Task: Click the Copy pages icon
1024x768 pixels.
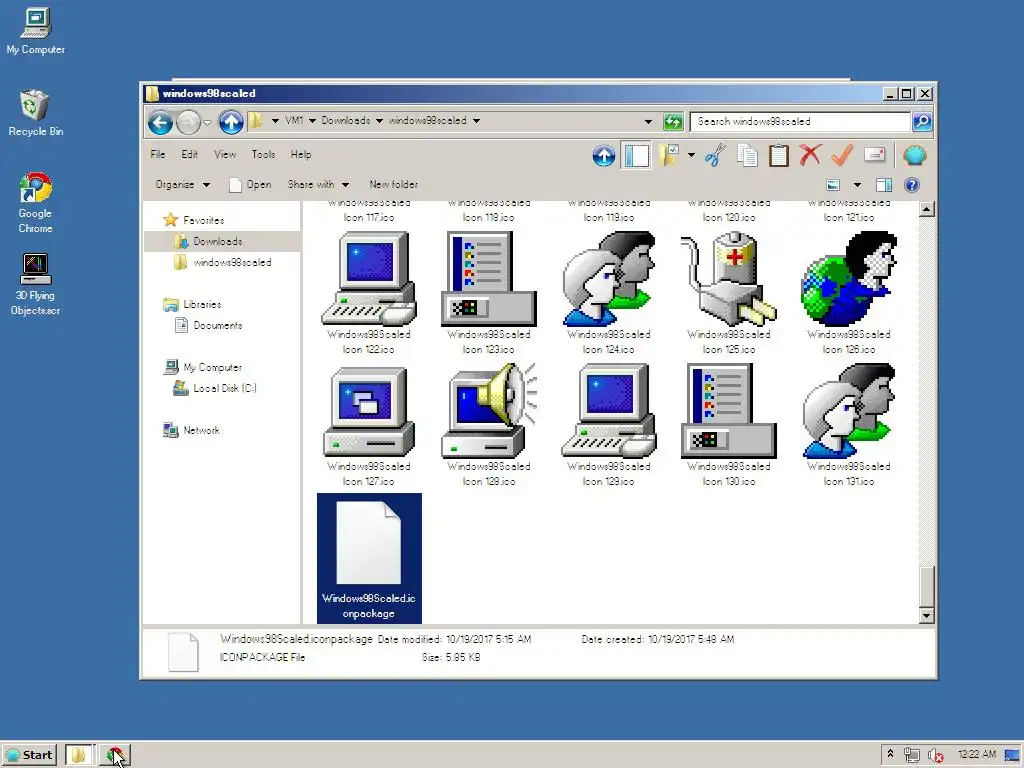Action: pos(747,156)
